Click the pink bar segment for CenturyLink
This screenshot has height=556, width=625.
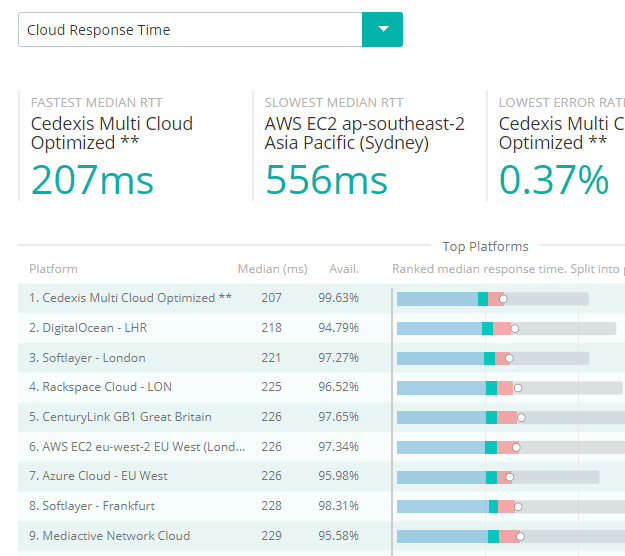tap(507, 417)
